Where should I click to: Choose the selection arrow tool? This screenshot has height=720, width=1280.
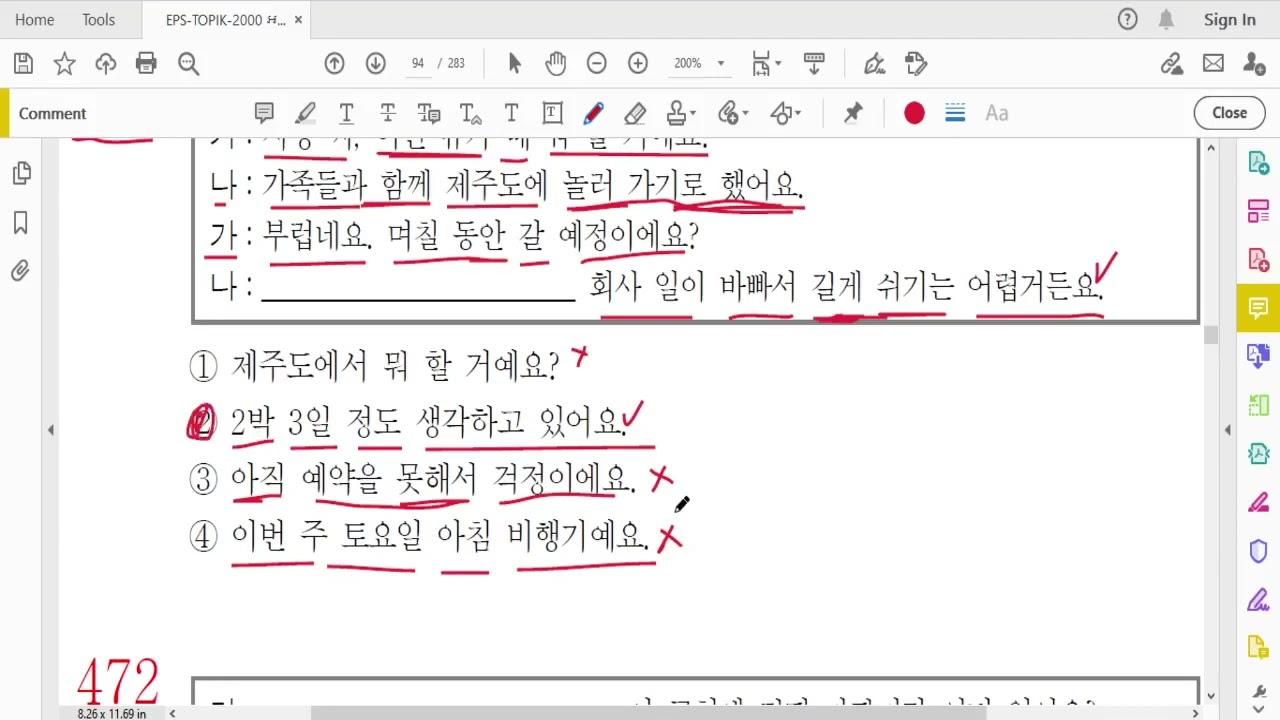pos(515,64)
